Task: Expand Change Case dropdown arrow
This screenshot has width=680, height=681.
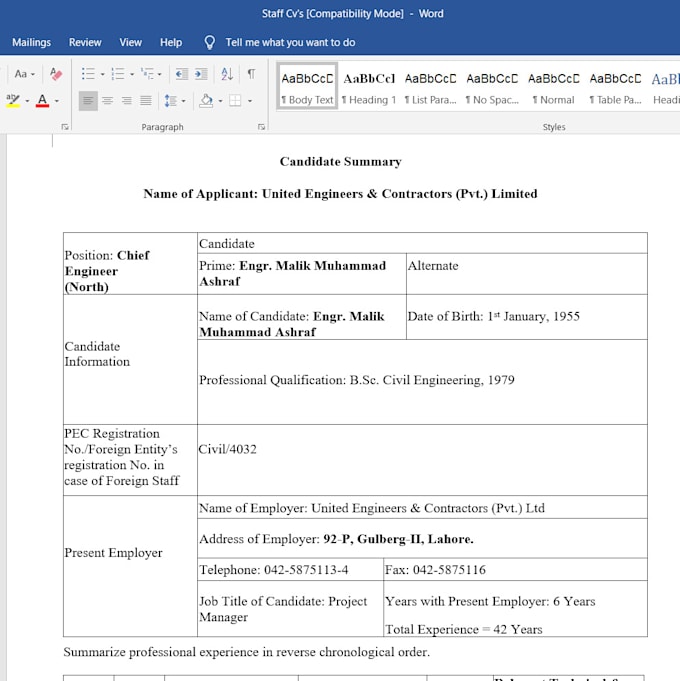Action: click(33, 74)
